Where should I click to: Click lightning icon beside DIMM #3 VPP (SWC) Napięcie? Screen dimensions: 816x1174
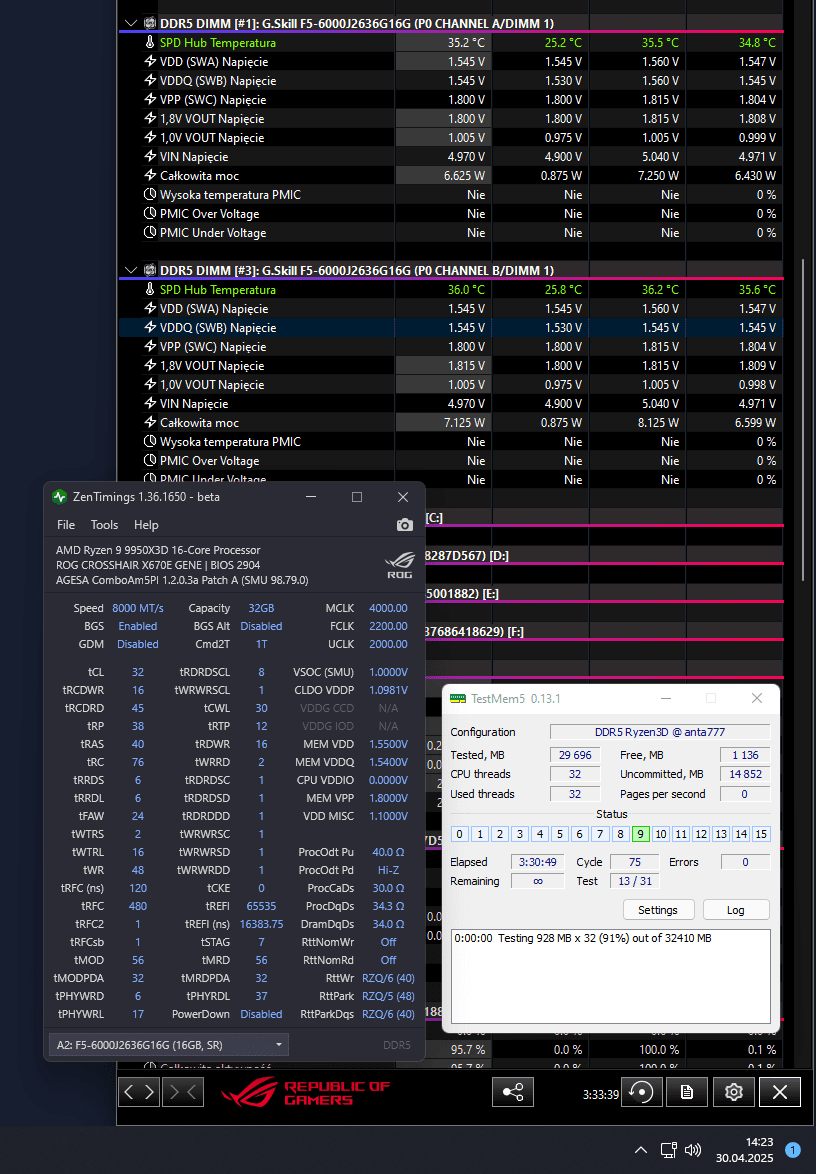coord(150,347)
